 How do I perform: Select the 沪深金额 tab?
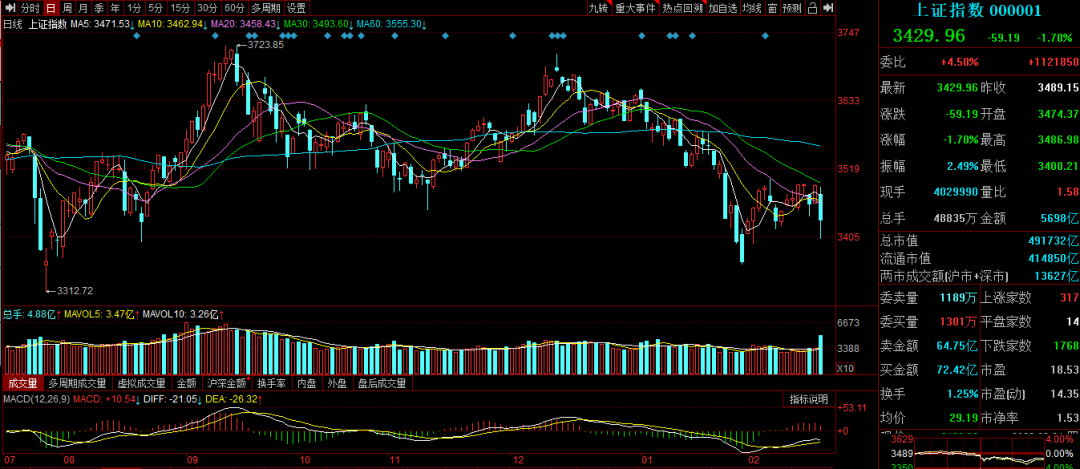(227, 384)
